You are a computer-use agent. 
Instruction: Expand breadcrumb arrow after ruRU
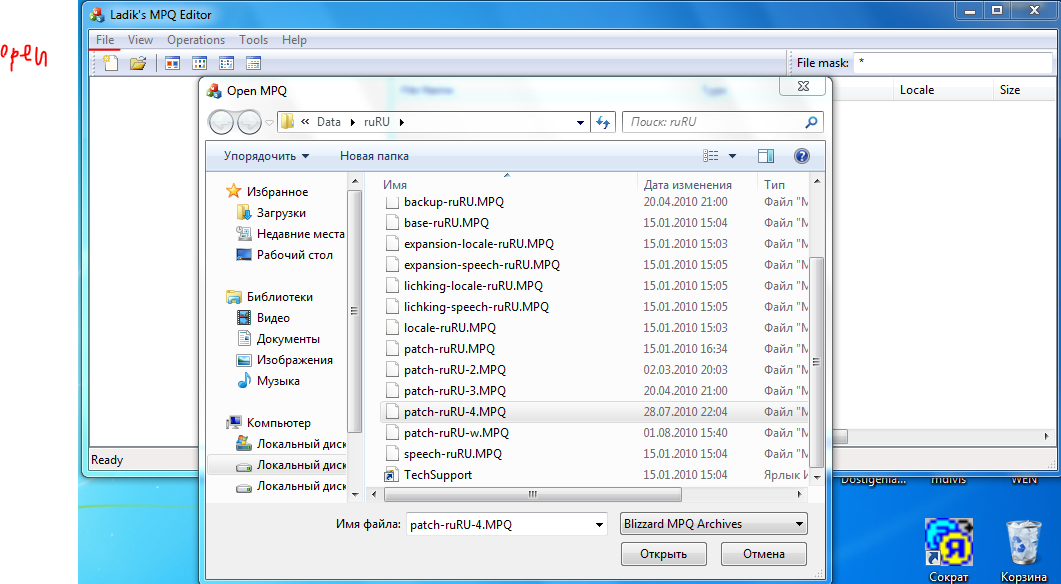402,122
